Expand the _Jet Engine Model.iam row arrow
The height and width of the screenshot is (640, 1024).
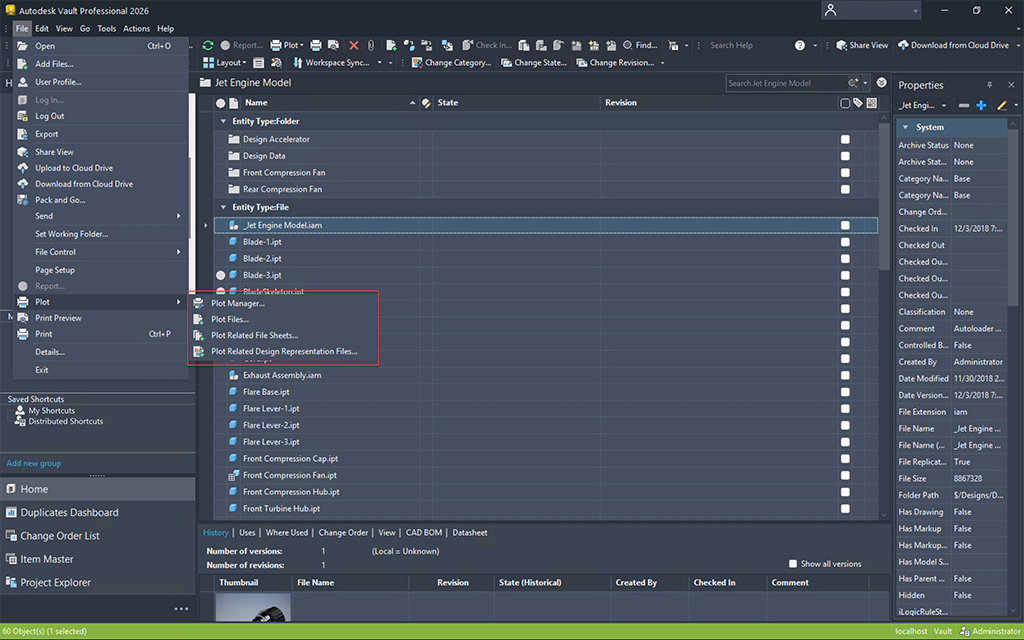206,225
